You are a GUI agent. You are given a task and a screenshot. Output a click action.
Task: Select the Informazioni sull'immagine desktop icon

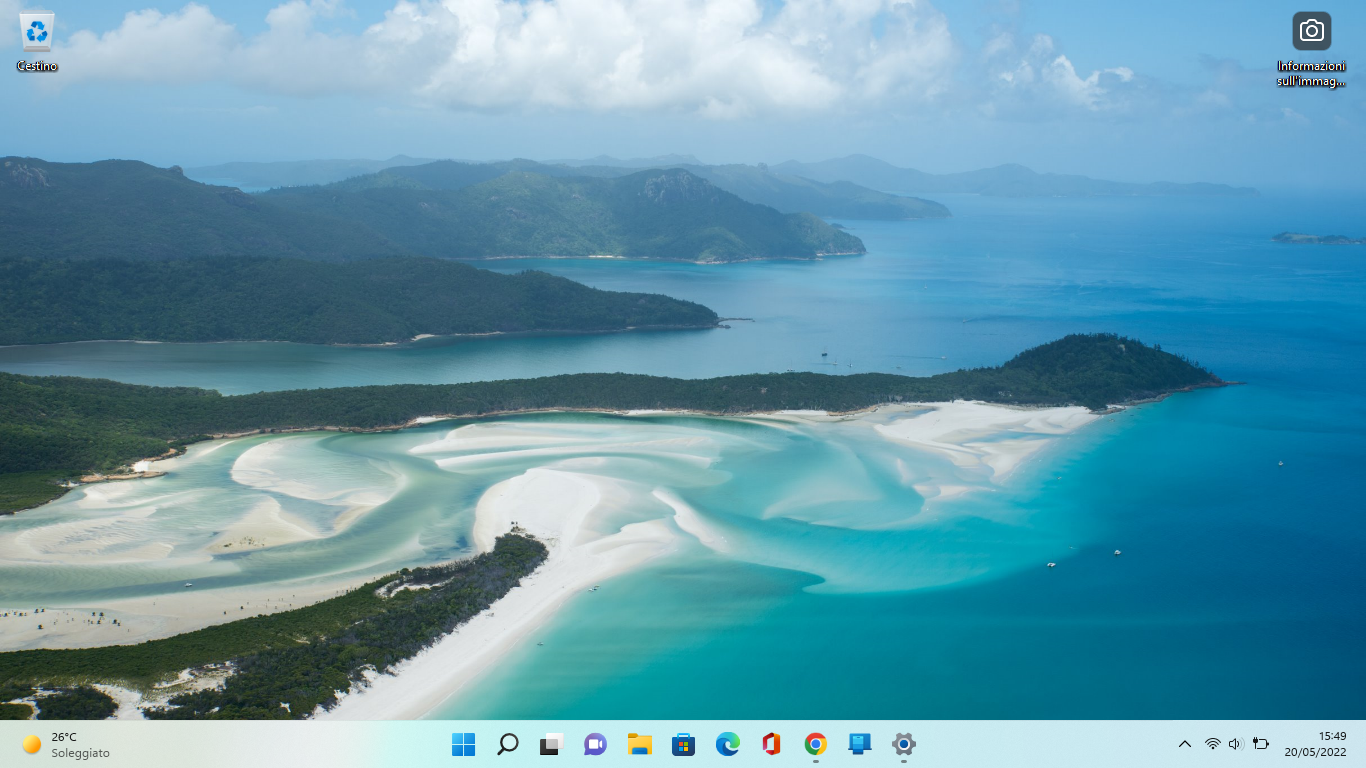pos(1311,50)
